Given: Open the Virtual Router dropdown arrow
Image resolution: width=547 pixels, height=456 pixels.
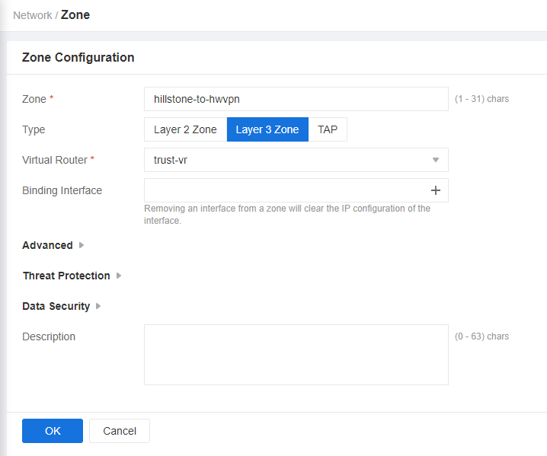Looking at the screenshot, I should tap(435, 160).
